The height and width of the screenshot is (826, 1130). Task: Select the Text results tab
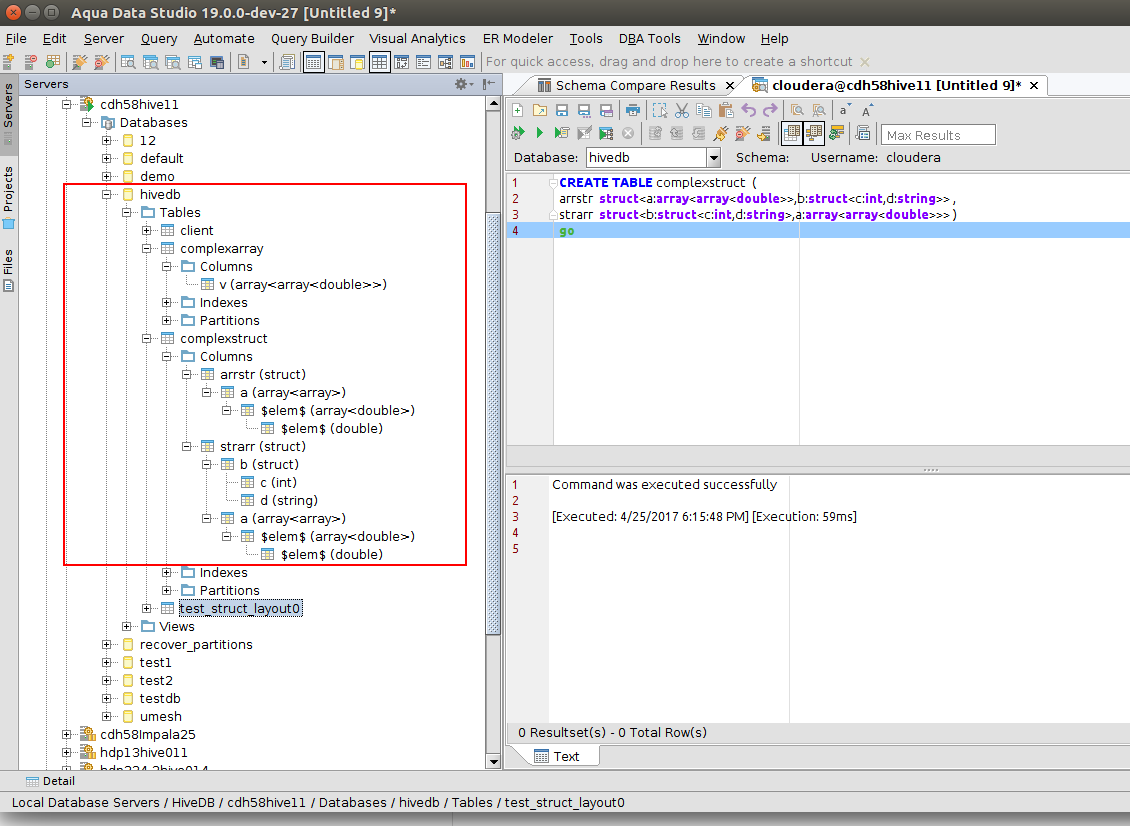557,756
